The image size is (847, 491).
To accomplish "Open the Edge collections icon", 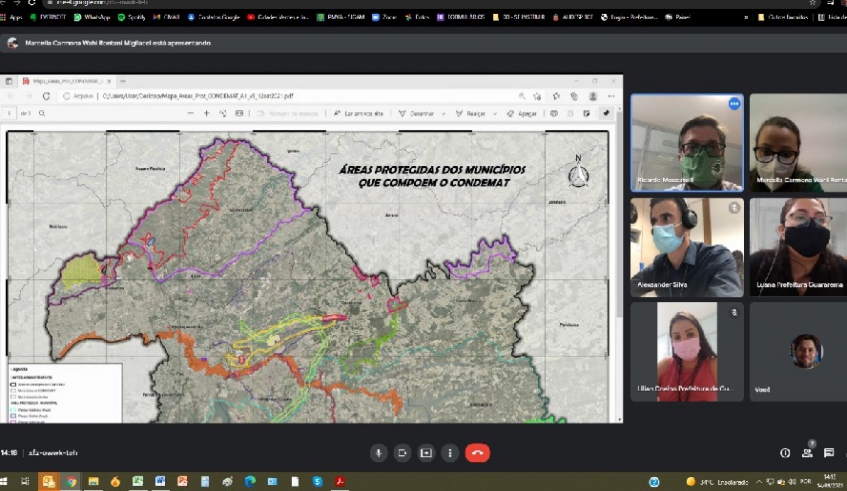I will pyautogui.click(x=574, y=96).
